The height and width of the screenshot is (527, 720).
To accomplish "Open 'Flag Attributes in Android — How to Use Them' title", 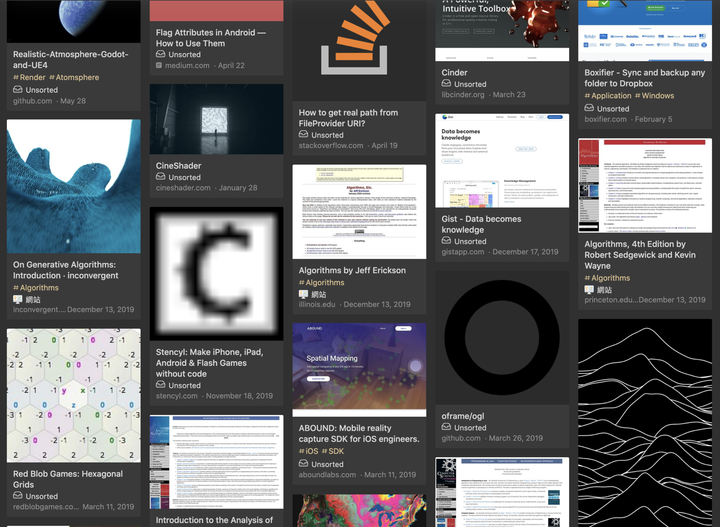I will pos(210,38).
